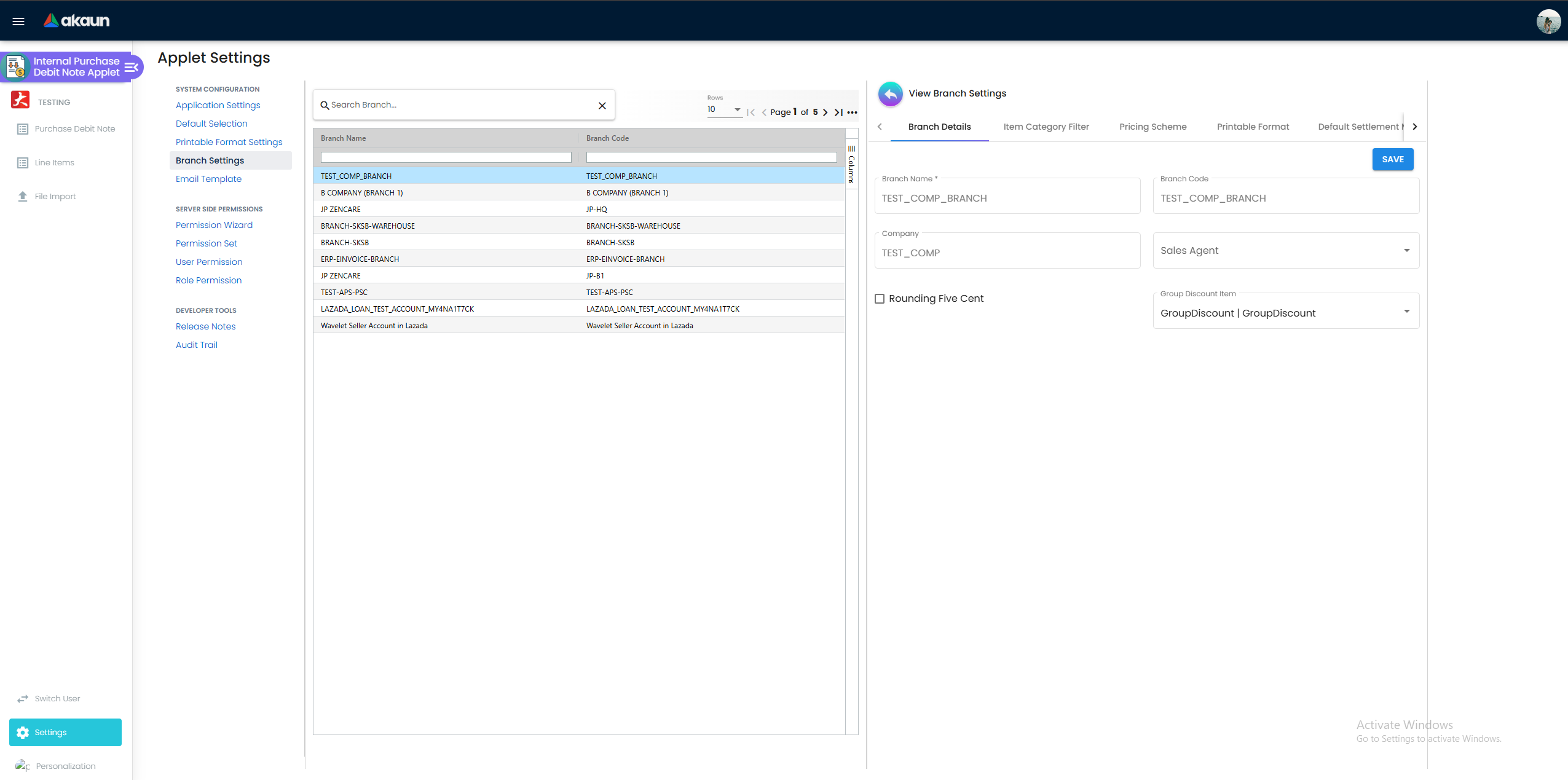Open Role Permission link

click(208, 280)
